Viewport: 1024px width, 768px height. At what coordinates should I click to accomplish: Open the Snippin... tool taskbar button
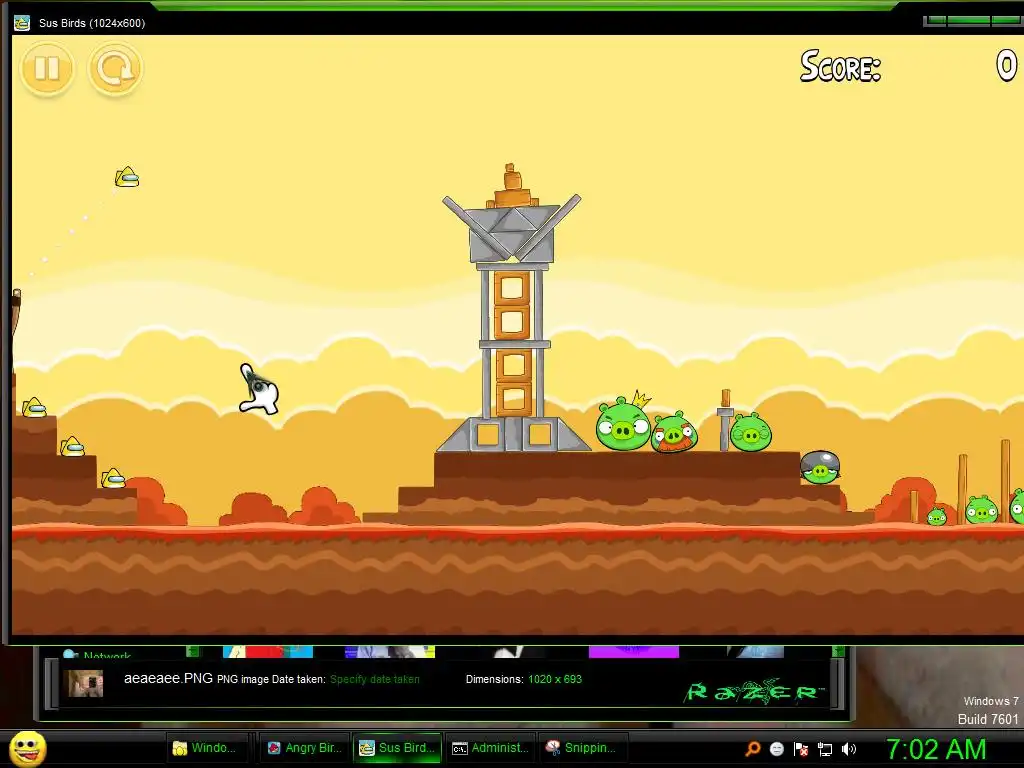click(x=584, y=748)
